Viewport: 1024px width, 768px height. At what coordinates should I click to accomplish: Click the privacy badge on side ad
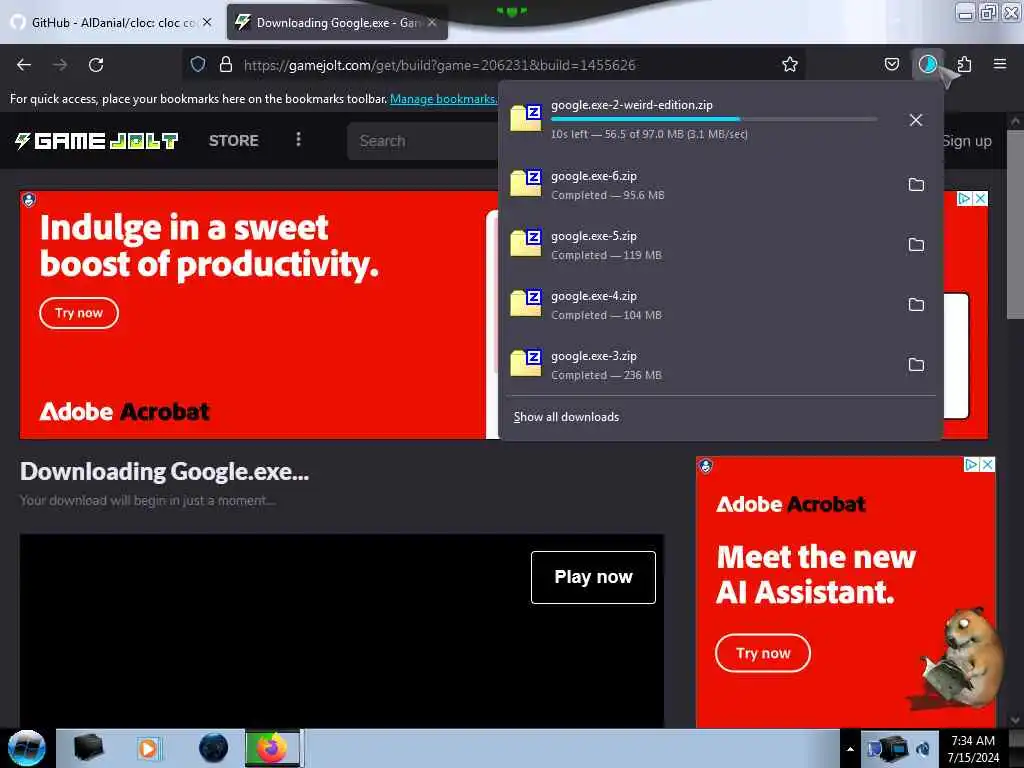[705, 465]
